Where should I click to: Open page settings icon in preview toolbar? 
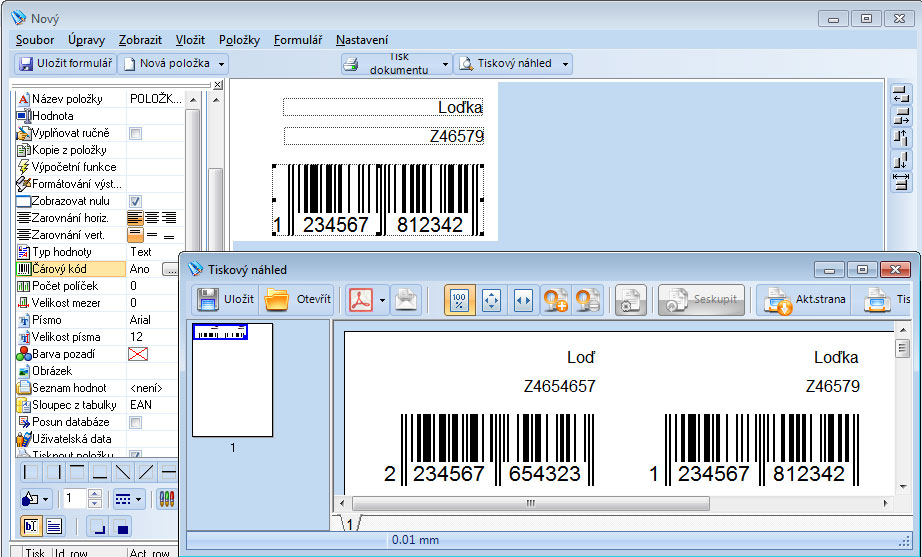pyautogui.click(x=630, y=300)
